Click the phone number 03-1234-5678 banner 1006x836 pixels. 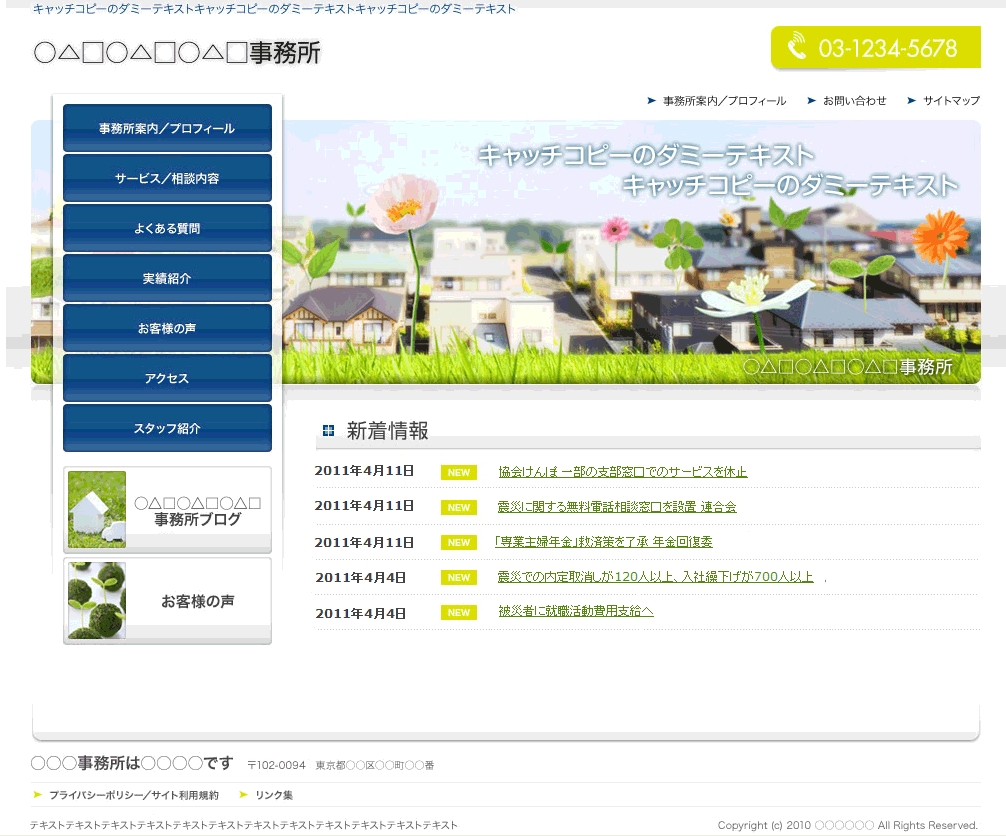pyautogui.click(x=876, y=47)
